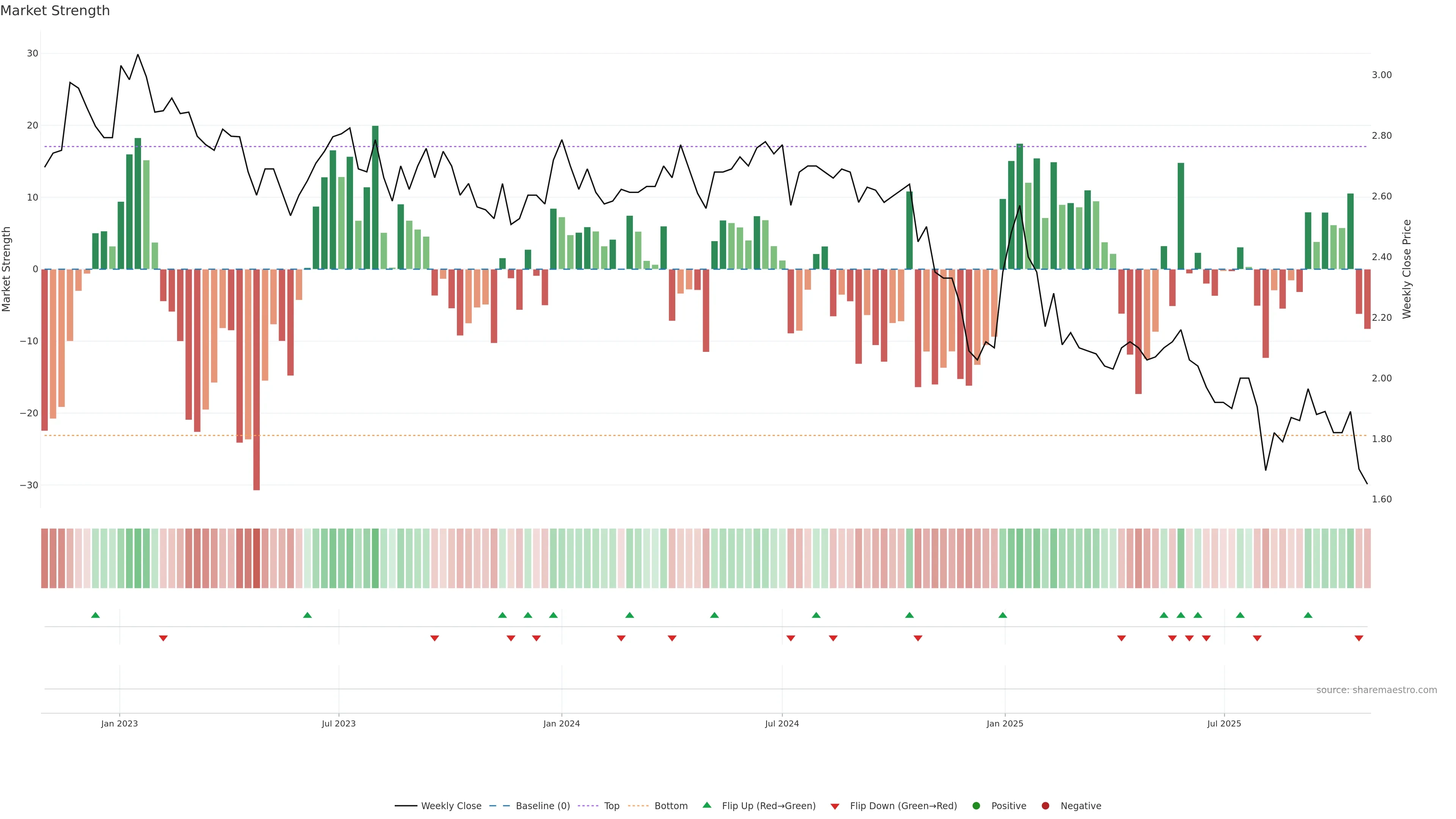Click the Market Strength chart title
This screenshot has width=1456, height=819.
[x=55, y=11]
